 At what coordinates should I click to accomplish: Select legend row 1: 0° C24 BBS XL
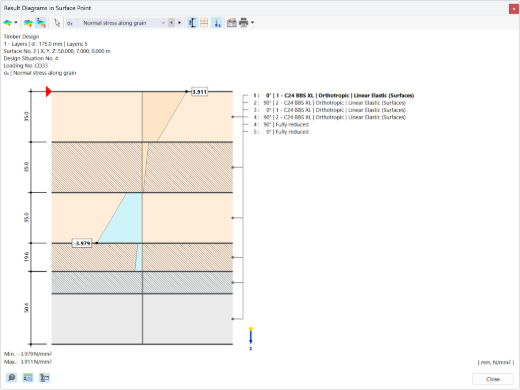[333, 96]
